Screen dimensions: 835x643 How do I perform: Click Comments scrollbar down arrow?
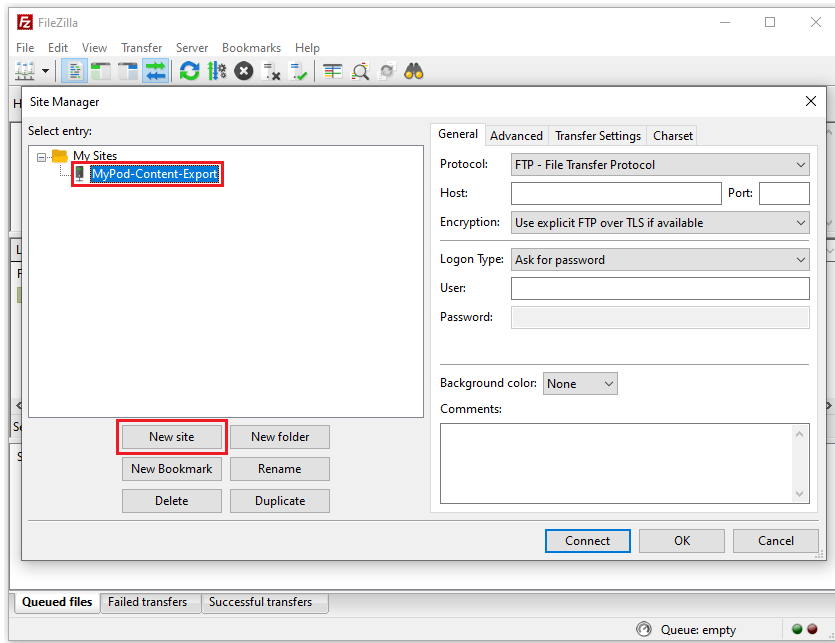pyautogui.click(x=799, y=493)
